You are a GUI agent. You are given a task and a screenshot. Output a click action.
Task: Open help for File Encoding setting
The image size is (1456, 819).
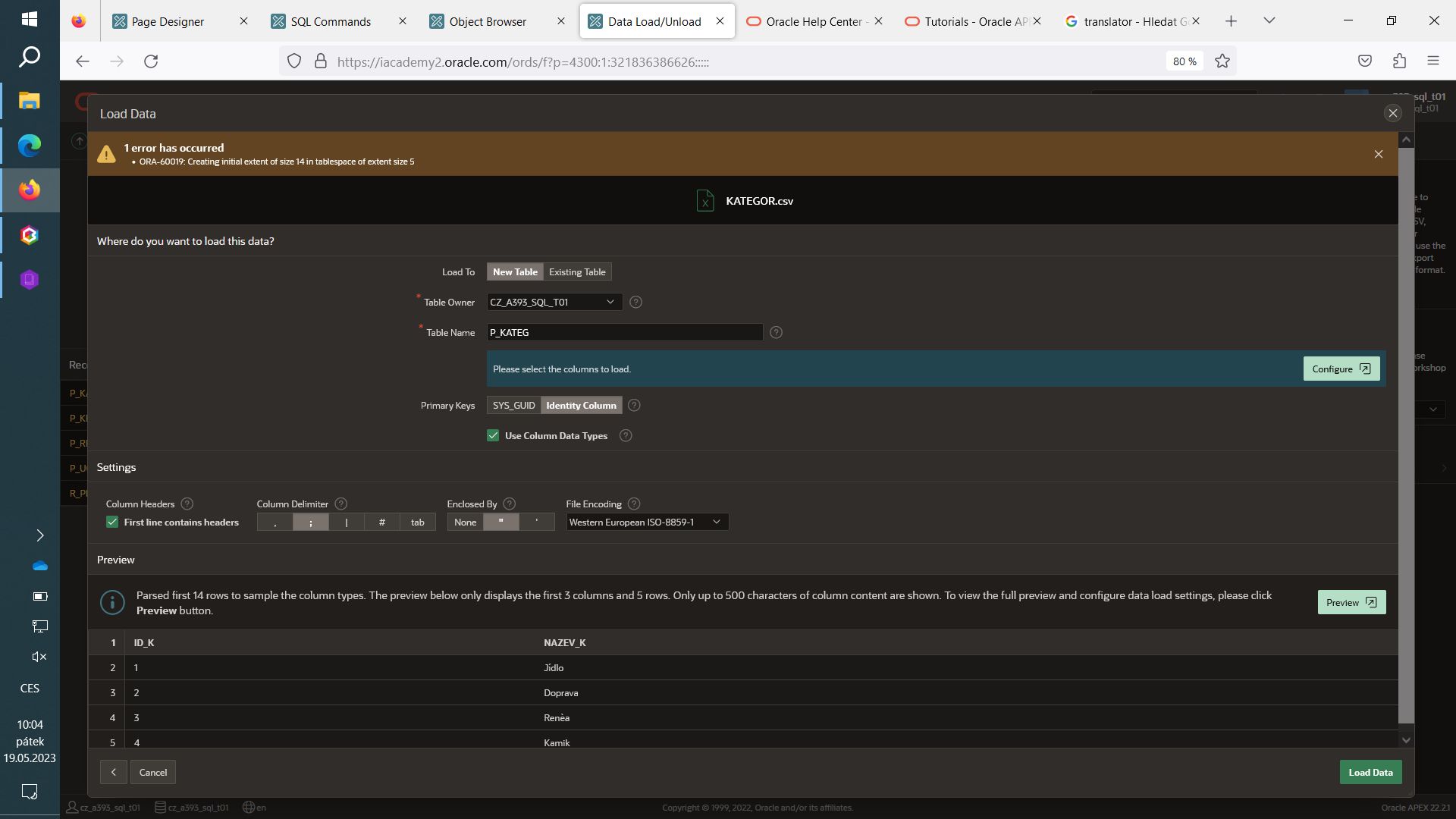[634, 504]
